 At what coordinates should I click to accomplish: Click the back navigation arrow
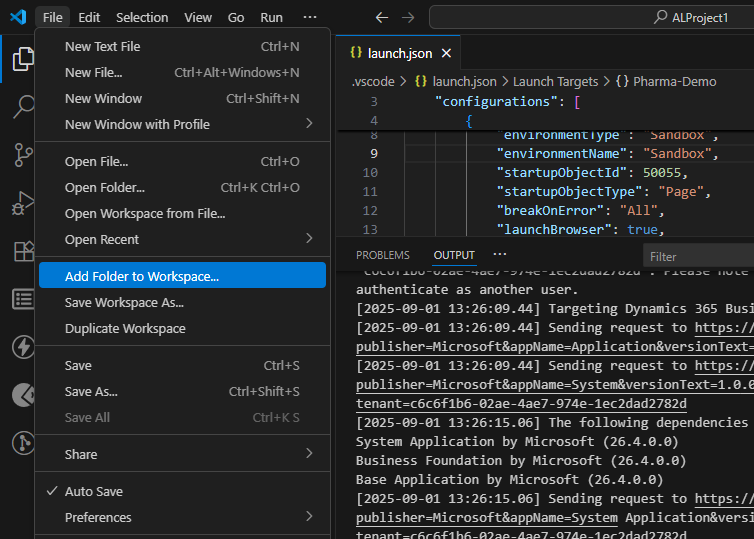pyautogui.click(x=381, y=17)
